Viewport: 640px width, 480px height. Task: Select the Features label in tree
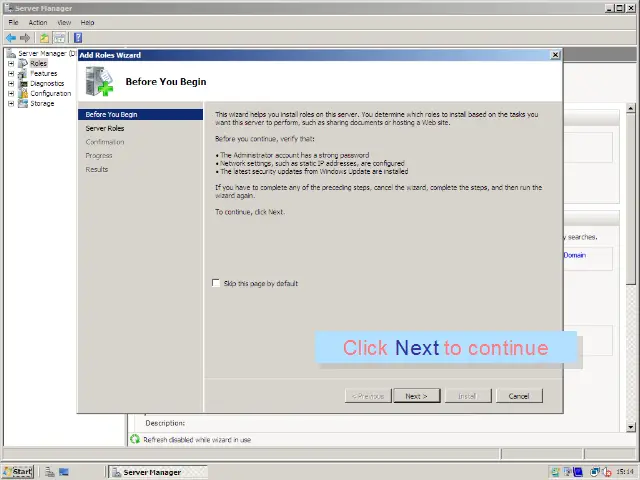tap(44, 74)
